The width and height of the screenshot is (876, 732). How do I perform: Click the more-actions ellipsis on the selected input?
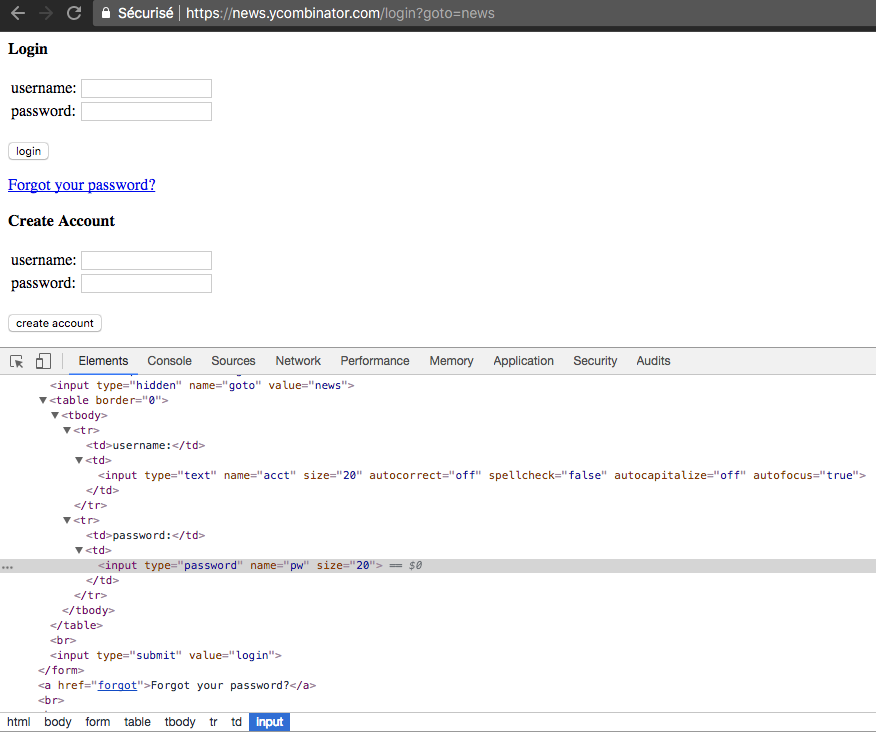pos(8,566)
